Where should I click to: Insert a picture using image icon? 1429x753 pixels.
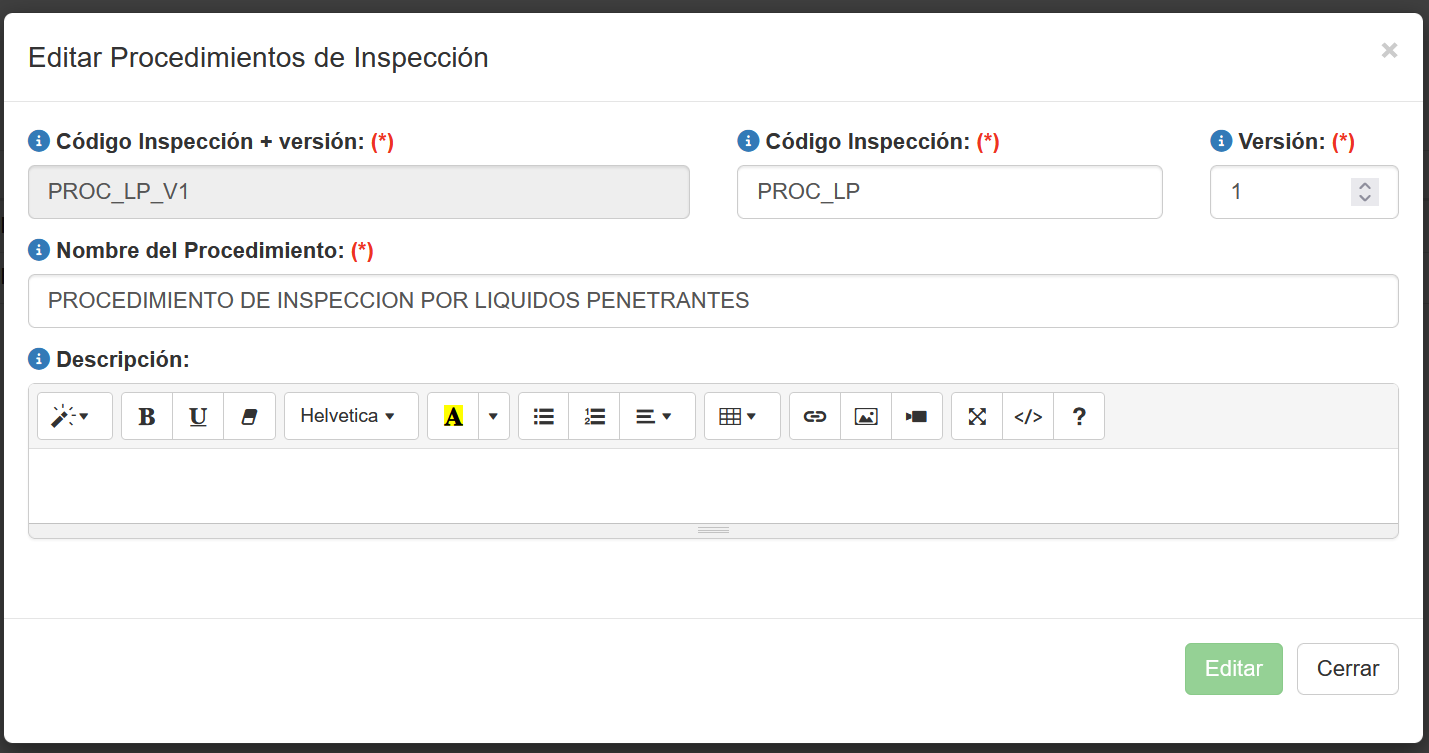(866, 416)
